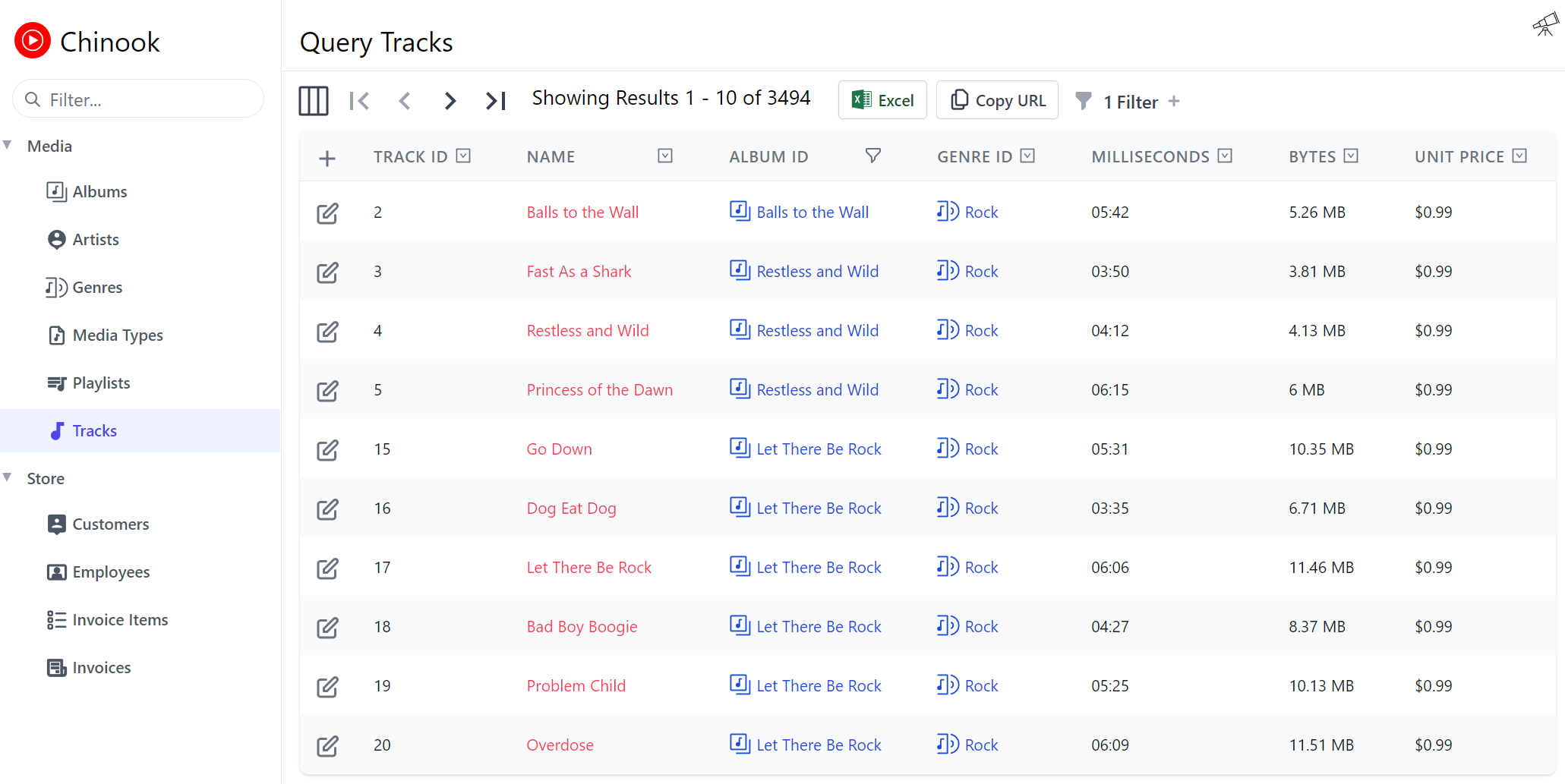This screenshot has height=784, width=1565.
Task: Add a new track with plus icon
Action: coord(327,158)
